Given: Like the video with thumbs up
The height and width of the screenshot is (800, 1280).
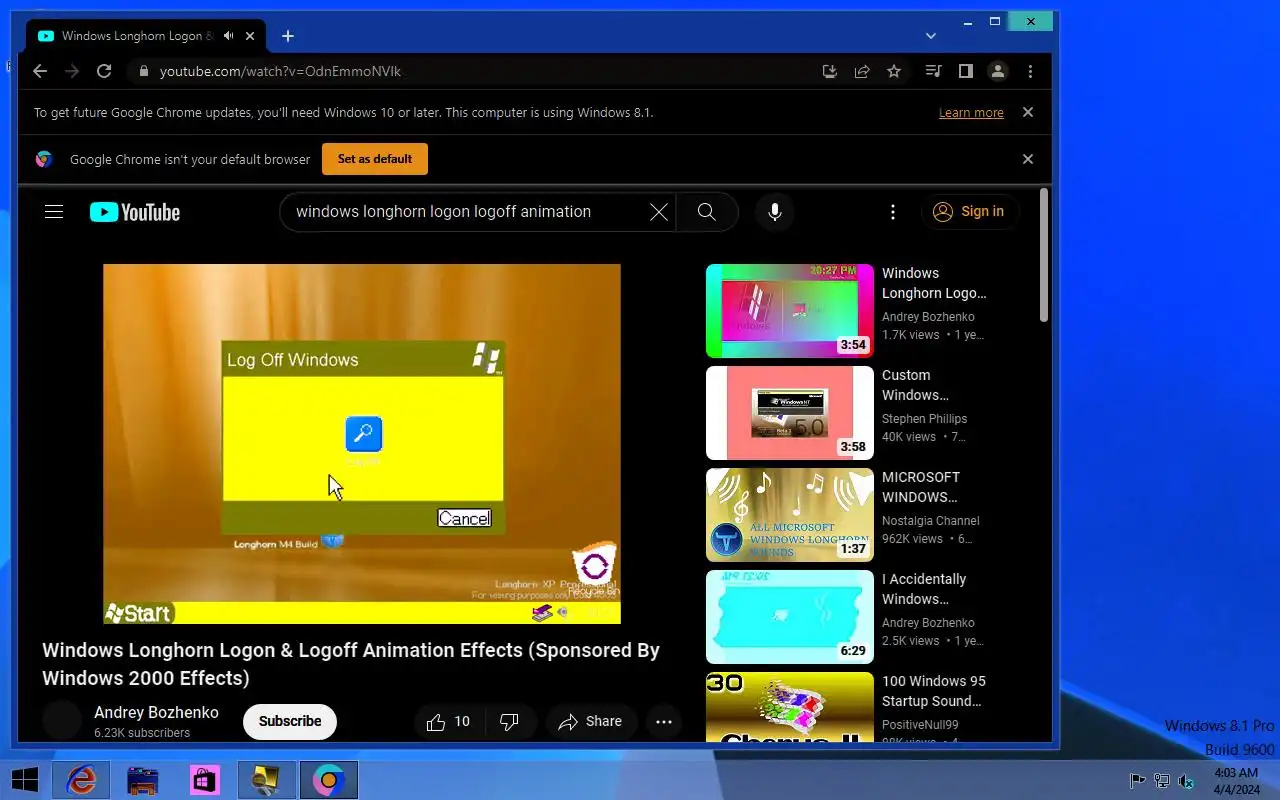Looking at the screenshot, I should point(449,721).
